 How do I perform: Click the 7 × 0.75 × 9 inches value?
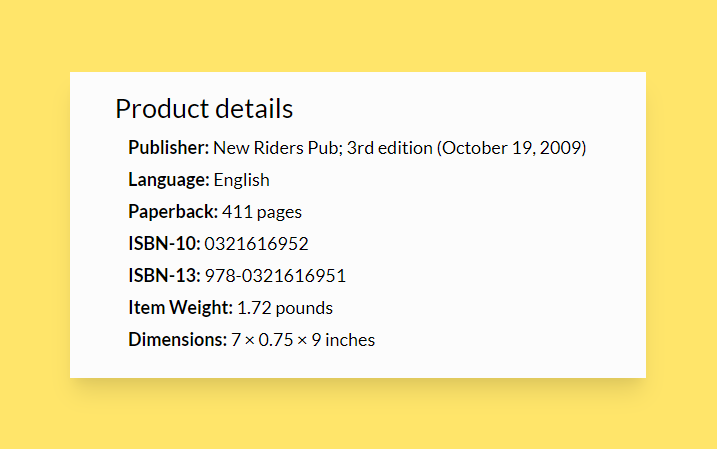coord(303,340)
